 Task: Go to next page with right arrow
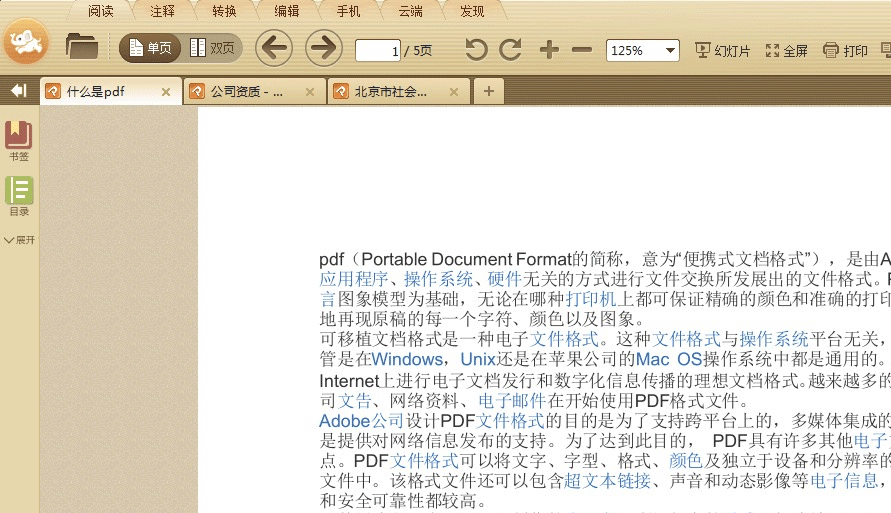pos(324,48)
